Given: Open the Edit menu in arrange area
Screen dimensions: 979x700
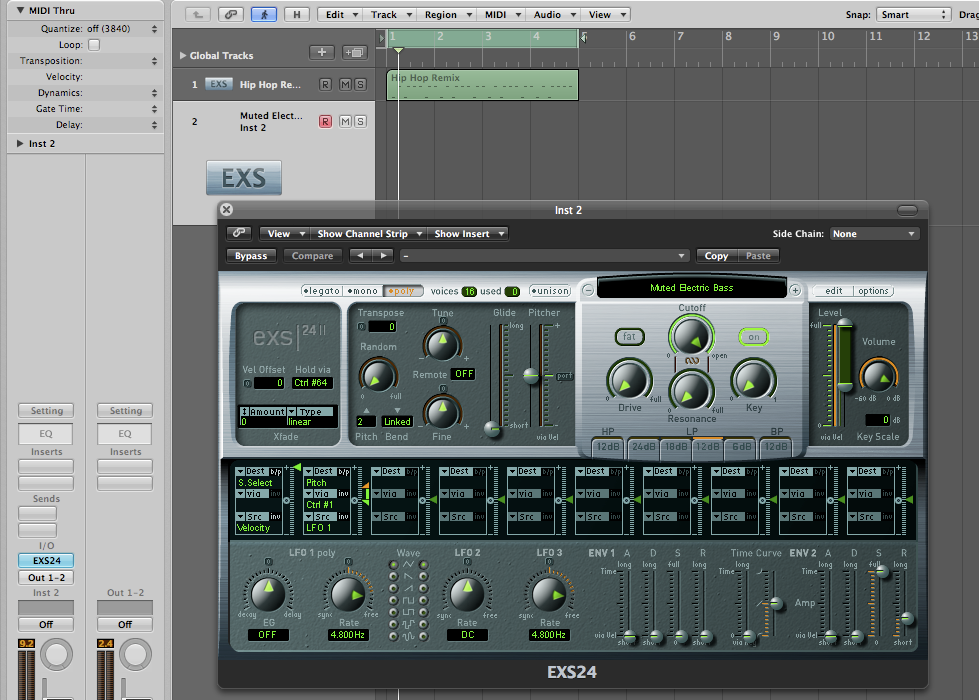Looking at the screenshot, I should pyautogui.click(x=341, y=14).
